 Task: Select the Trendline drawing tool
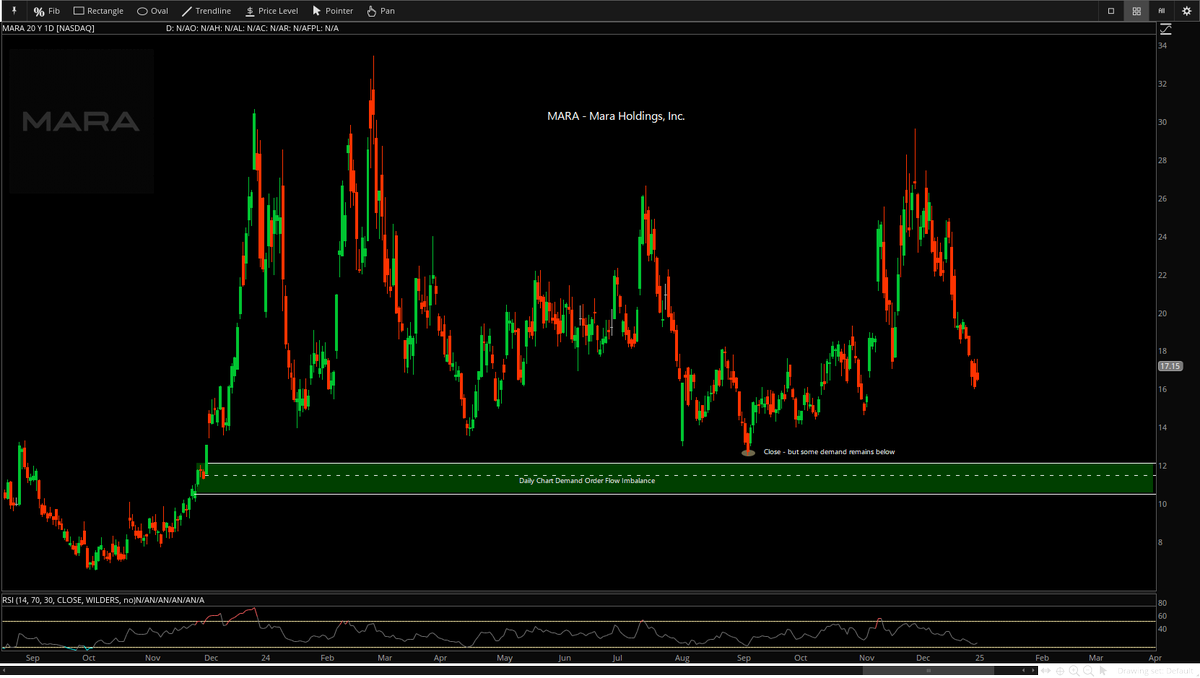point(206,11)
